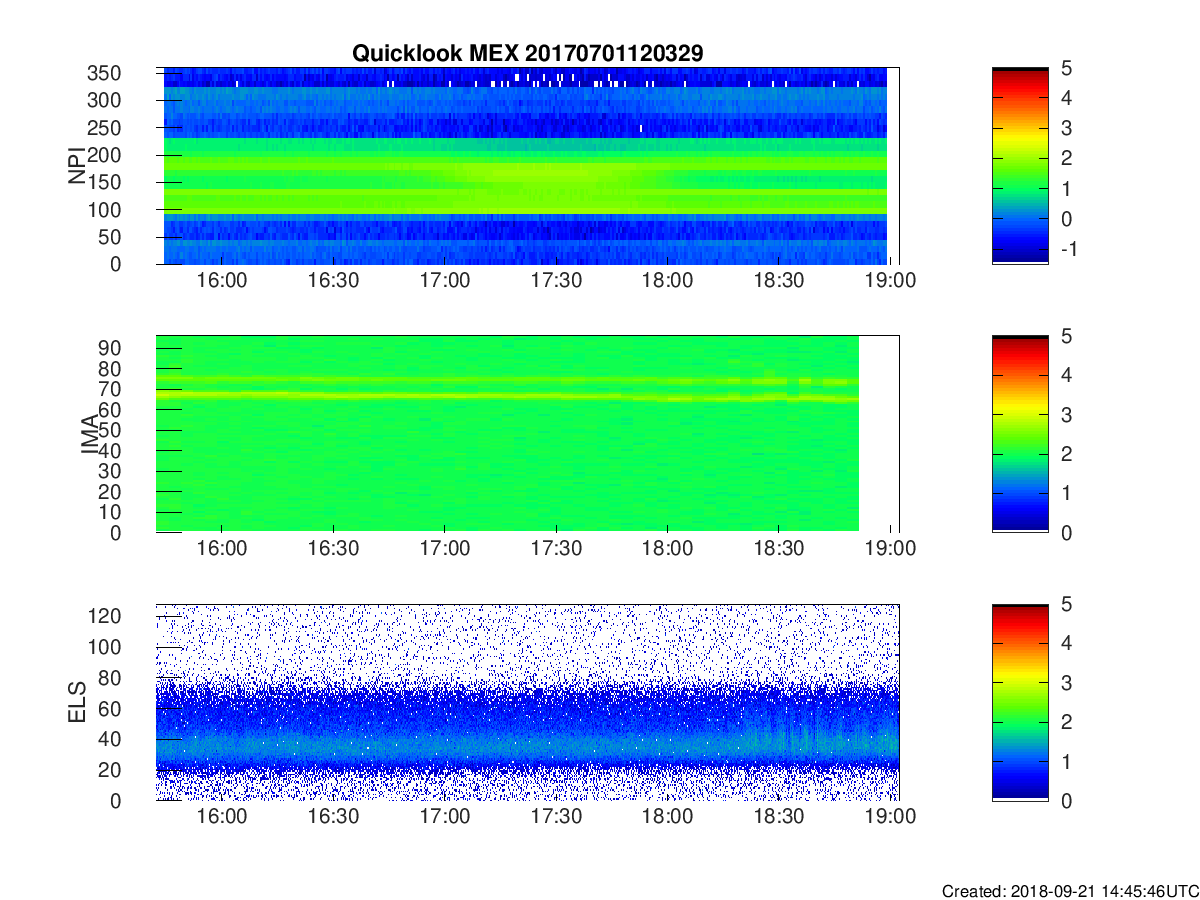Click the IMA panel colorbar
Screen dimensions: 1200x900
pyautogui.click(x=1020, y=434)
